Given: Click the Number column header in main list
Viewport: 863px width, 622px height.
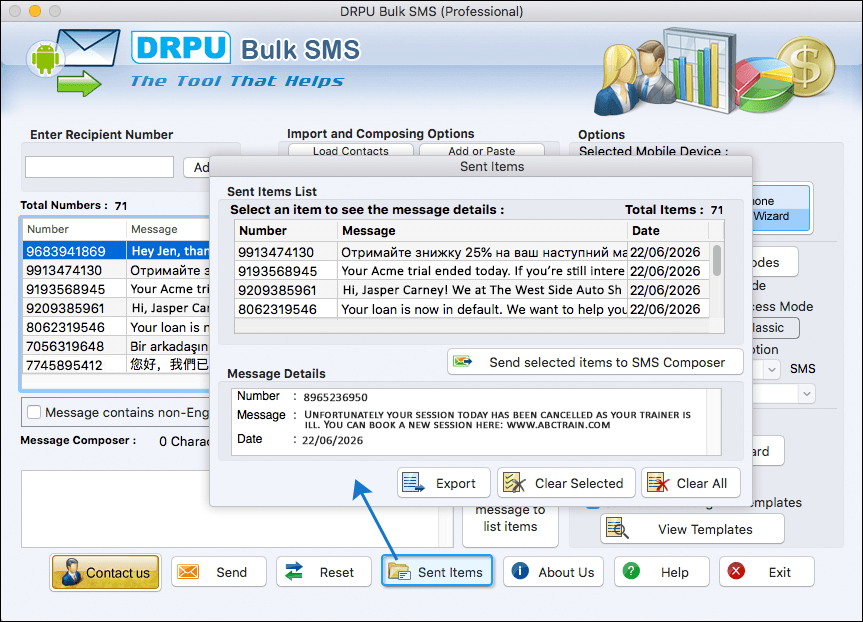Looking at the screenshot, I should (x=74, y=229).
